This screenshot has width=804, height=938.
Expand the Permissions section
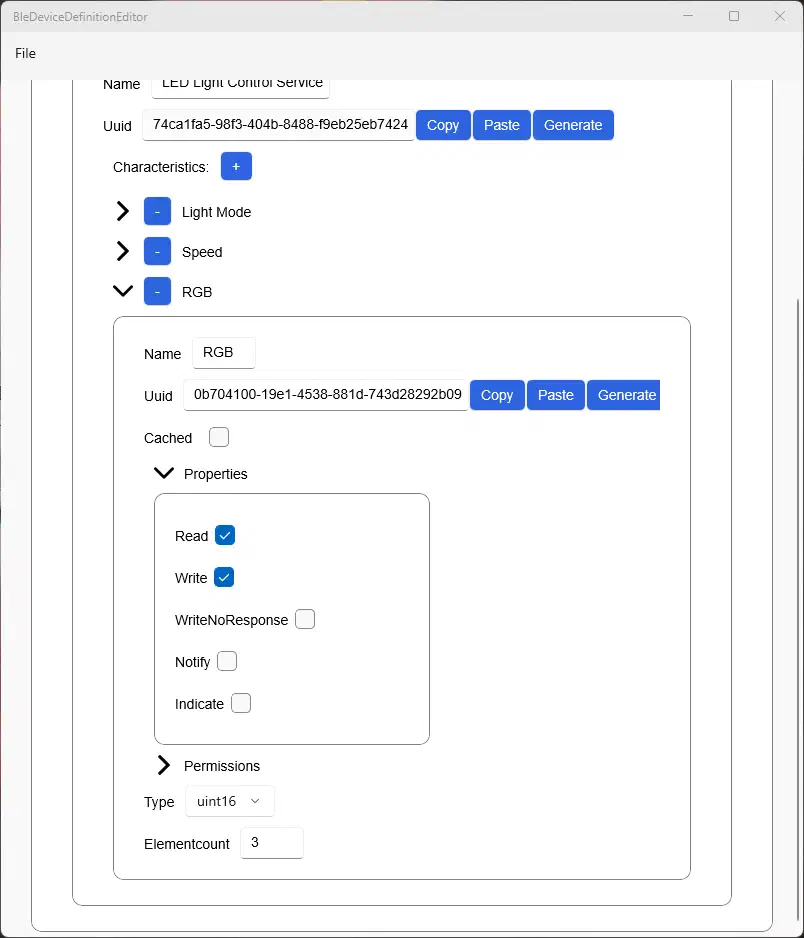[x=164, y=765]
